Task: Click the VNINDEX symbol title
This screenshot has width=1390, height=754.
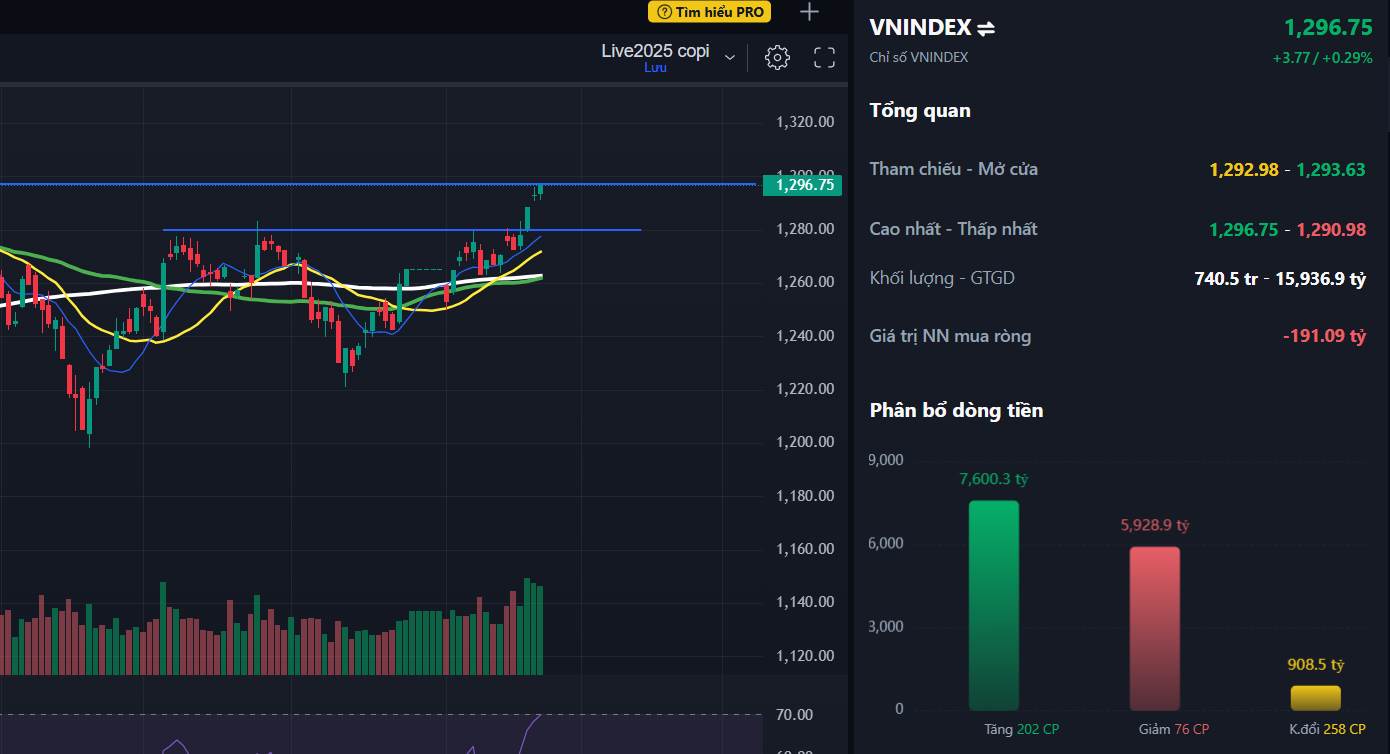Action: coord(920,28)
